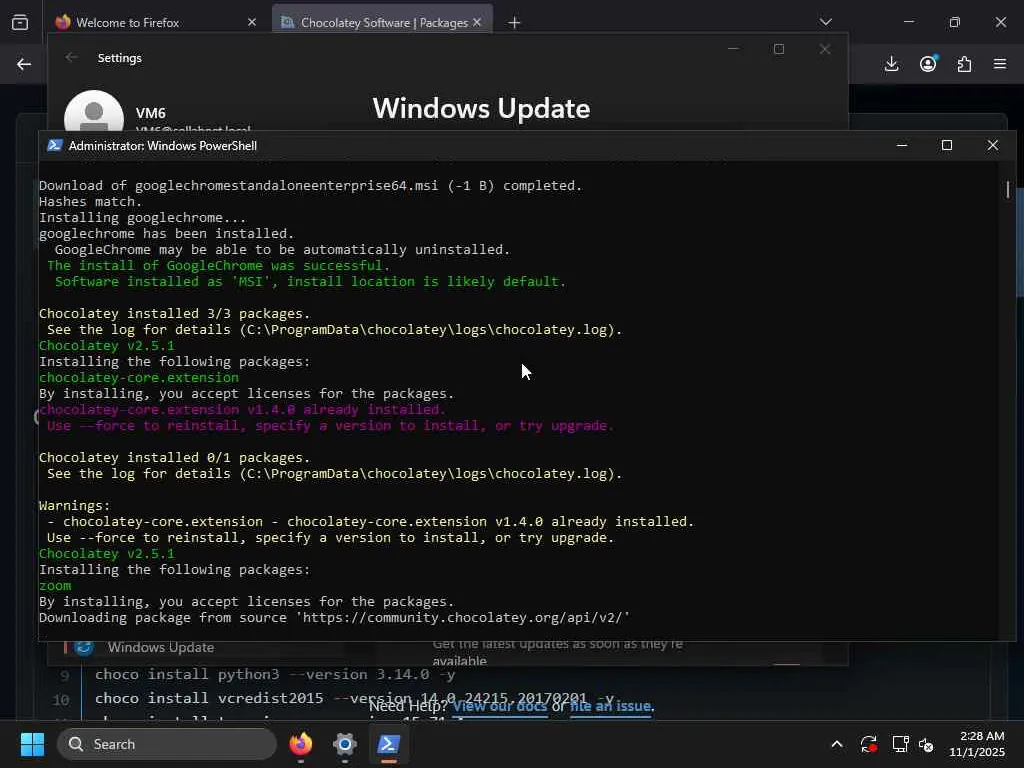Minimize the Administrator PowerShell window

(902, 145)
